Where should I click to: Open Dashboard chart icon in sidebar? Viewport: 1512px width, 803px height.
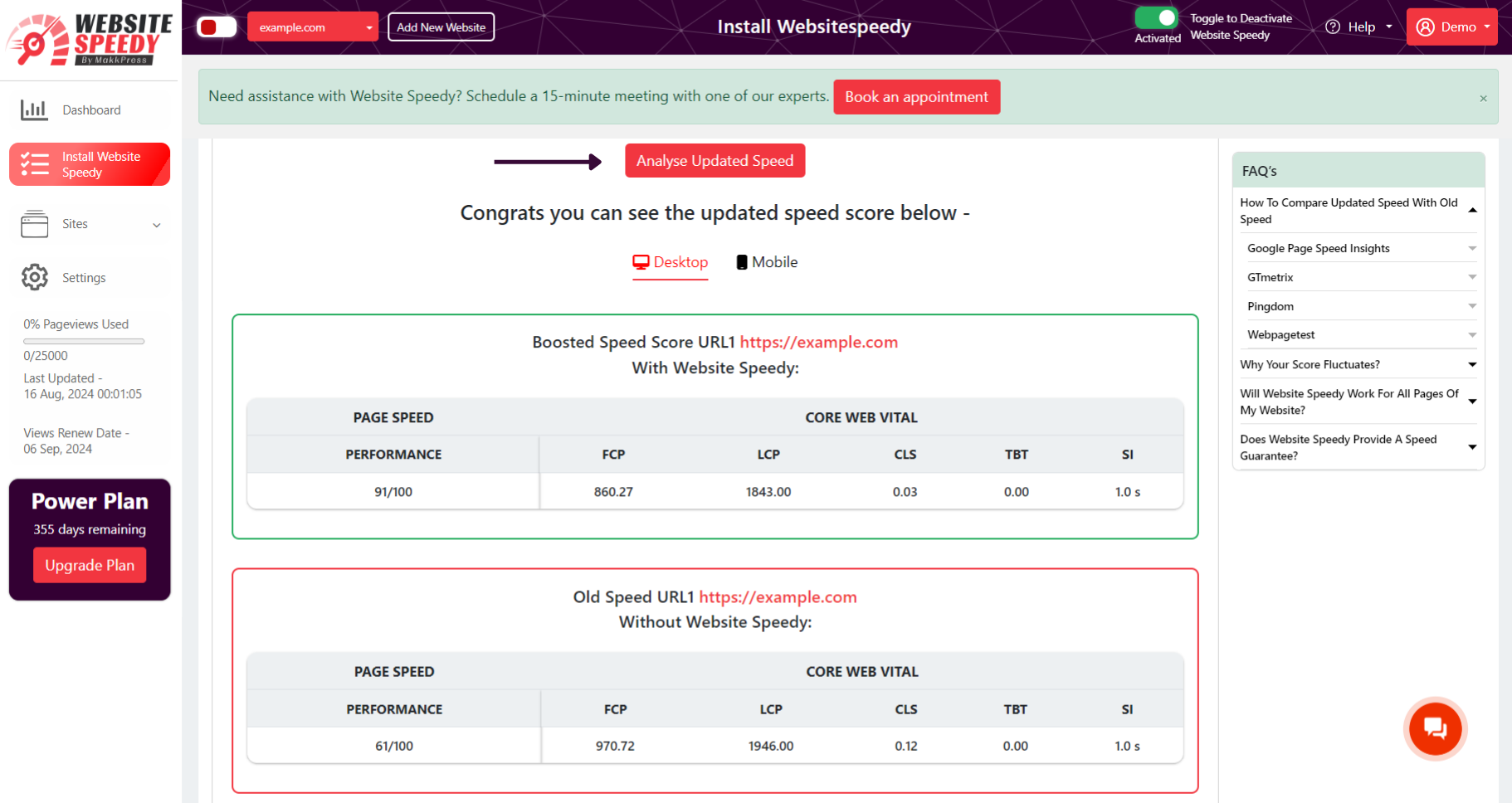[x=34, y=109]
